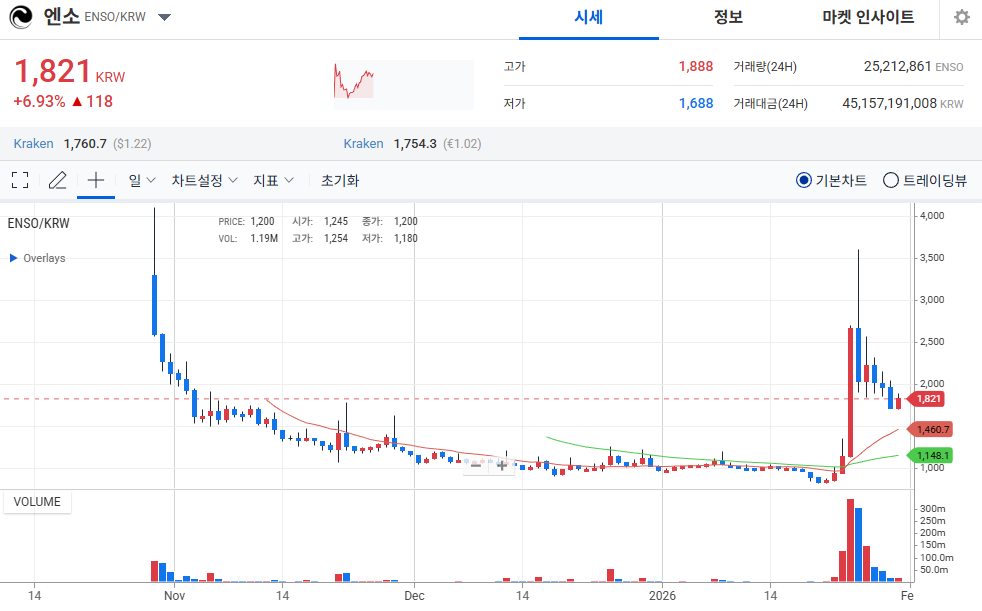Select the 기본차트 radio button
982x611 pixels.
coord(804,180)
